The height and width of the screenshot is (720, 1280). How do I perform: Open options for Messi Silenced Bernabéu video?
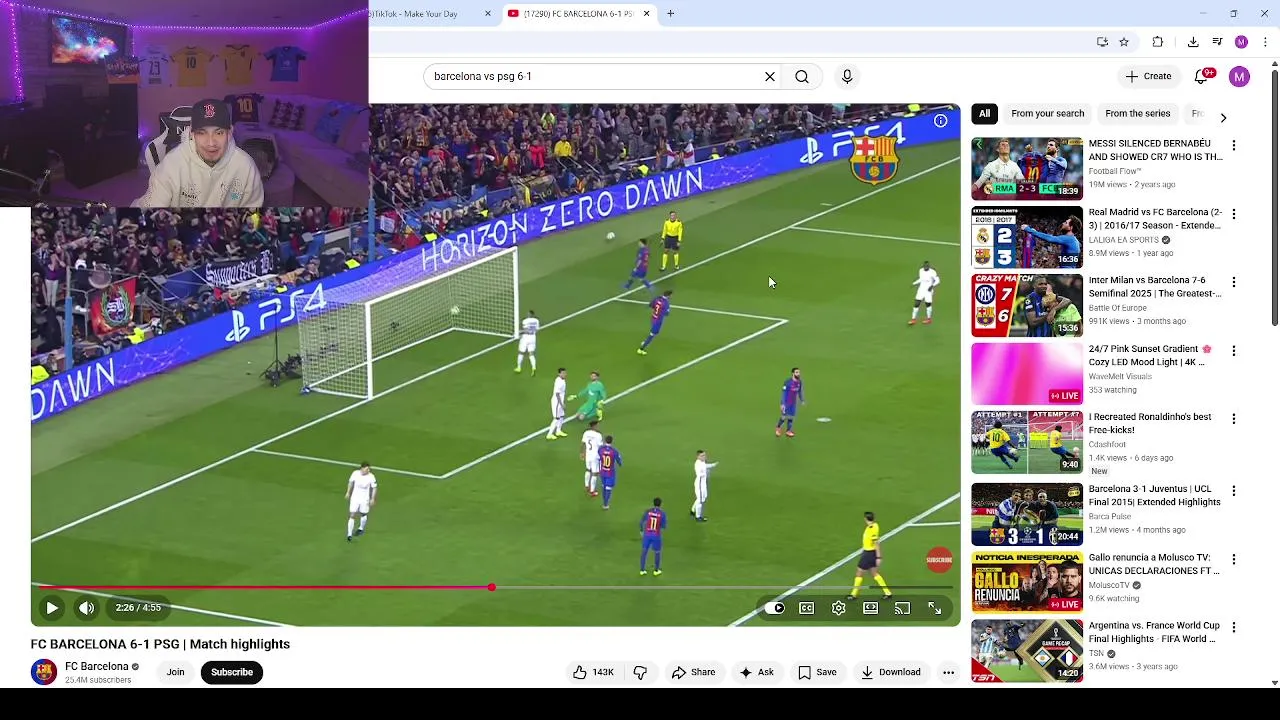click(x=1233, y=146)
